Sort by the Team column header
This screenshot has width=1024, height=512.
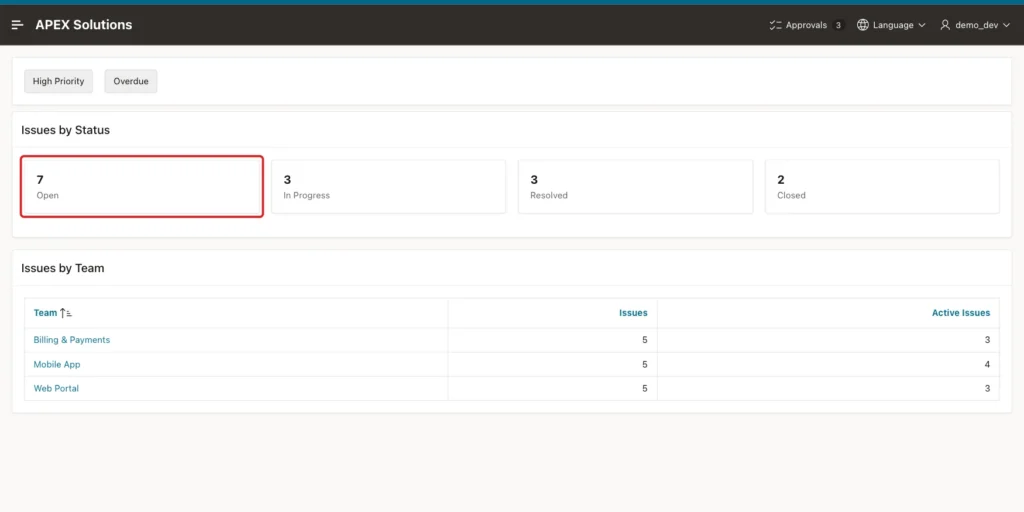[x=45, y=313]
